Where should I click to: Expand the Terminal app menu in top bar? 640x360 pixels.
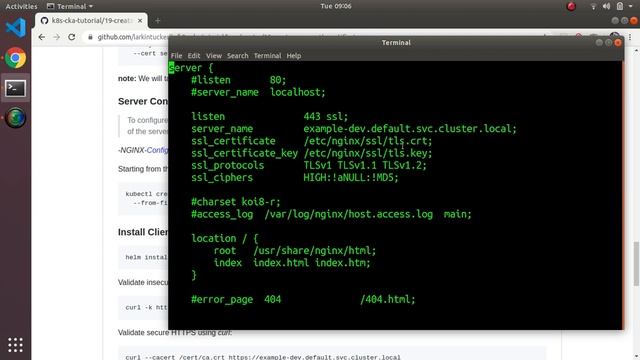coord(70,6)
